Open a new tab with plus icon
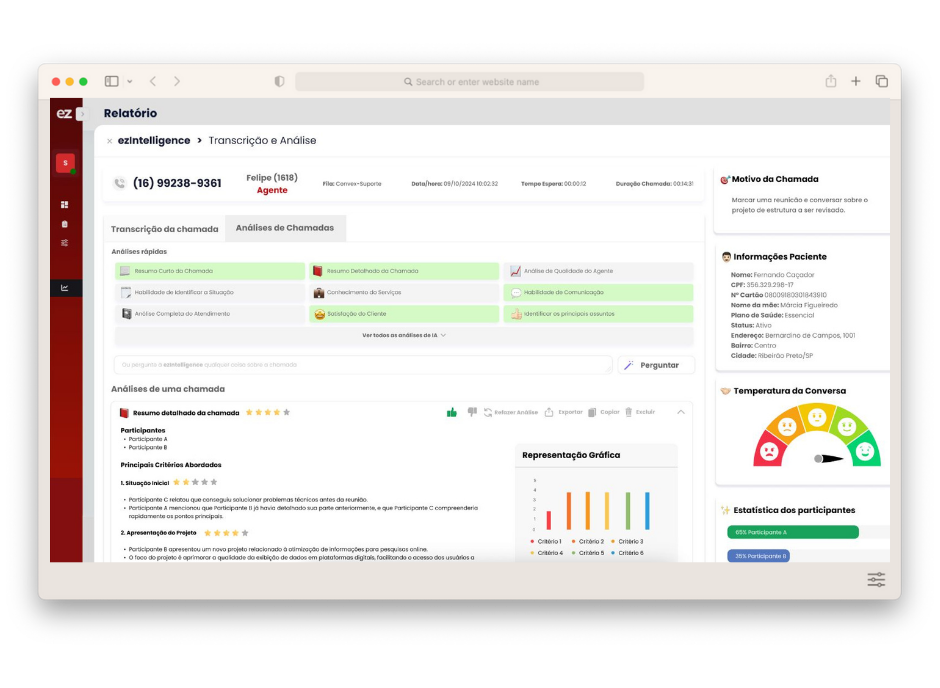The width and height of the screenshot is (940, 688). point(855,81)
